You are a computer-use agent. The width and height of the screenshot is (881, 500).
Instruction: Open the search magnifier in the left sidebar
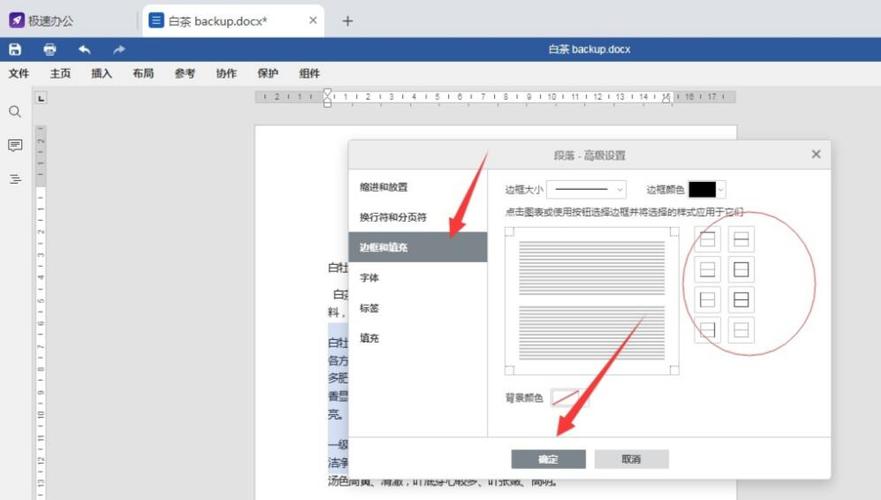(x=15, y=112)
